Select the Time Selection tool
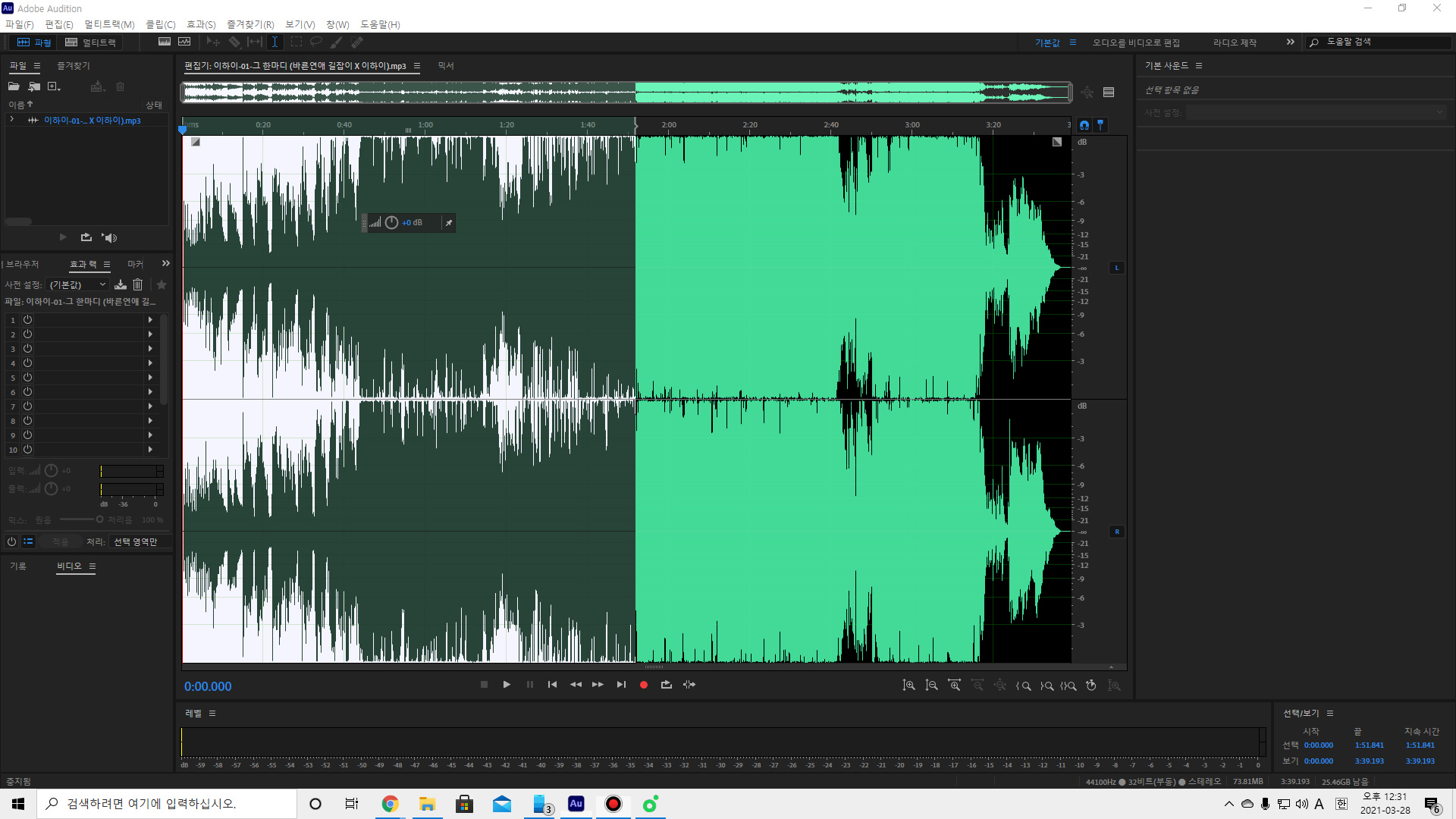The width and height of the screenshot is (1456, 819). point(275,42)
